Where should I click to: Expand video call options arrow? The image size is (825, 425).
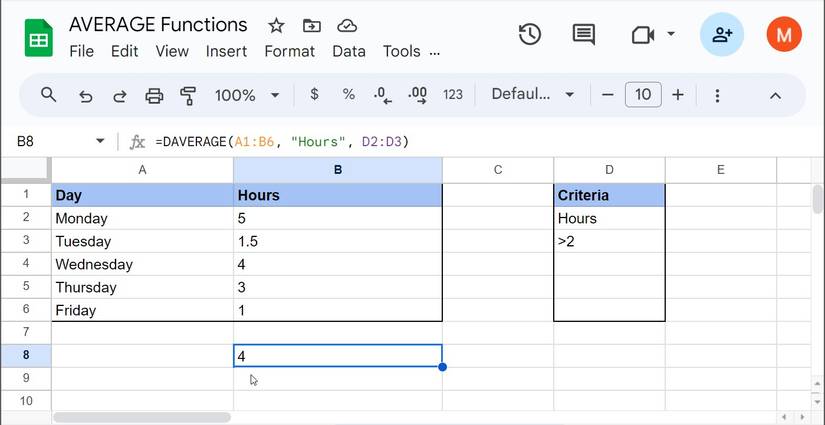click(671, 34)
